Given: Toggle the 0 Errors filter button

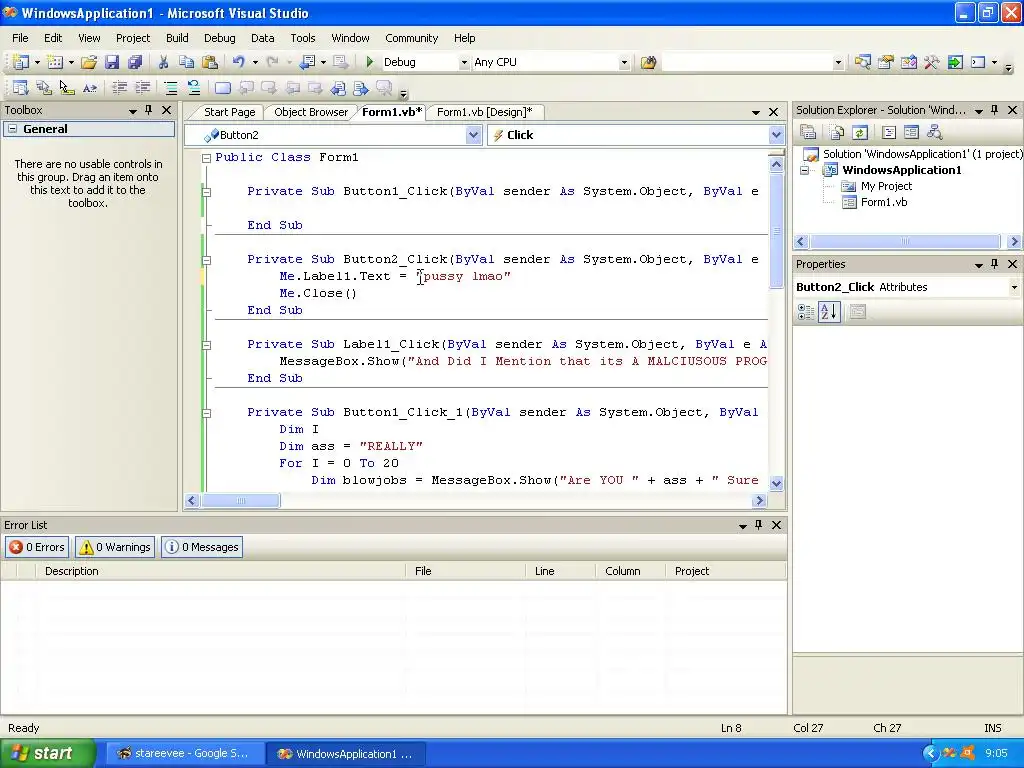Looking at the screenshot, I should 37,547.
